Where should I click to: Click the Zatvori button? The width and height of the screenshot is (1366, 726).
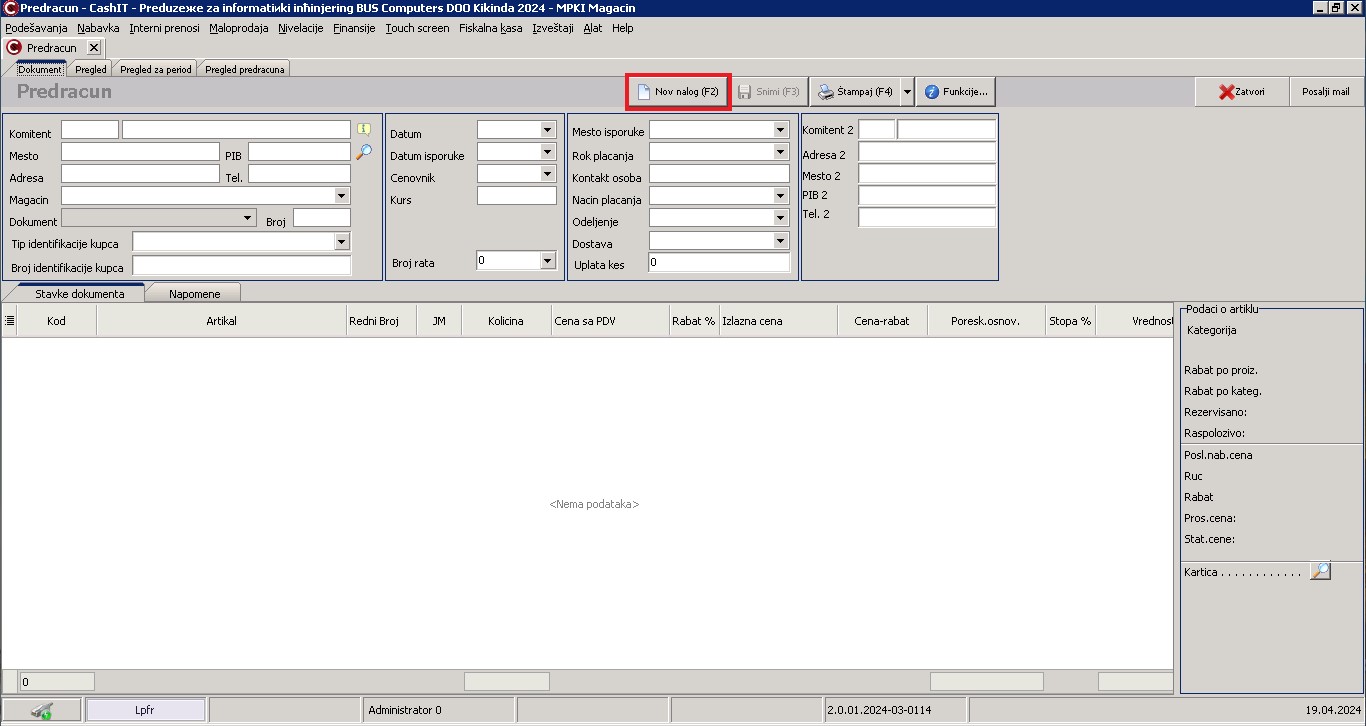point(1242,91)
